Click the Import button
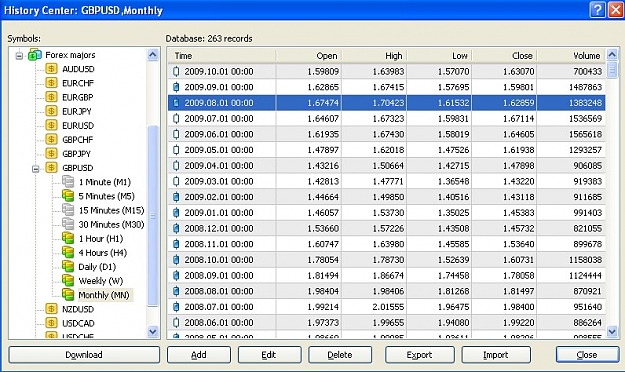The image size is (625, 372). click(496, 354)
